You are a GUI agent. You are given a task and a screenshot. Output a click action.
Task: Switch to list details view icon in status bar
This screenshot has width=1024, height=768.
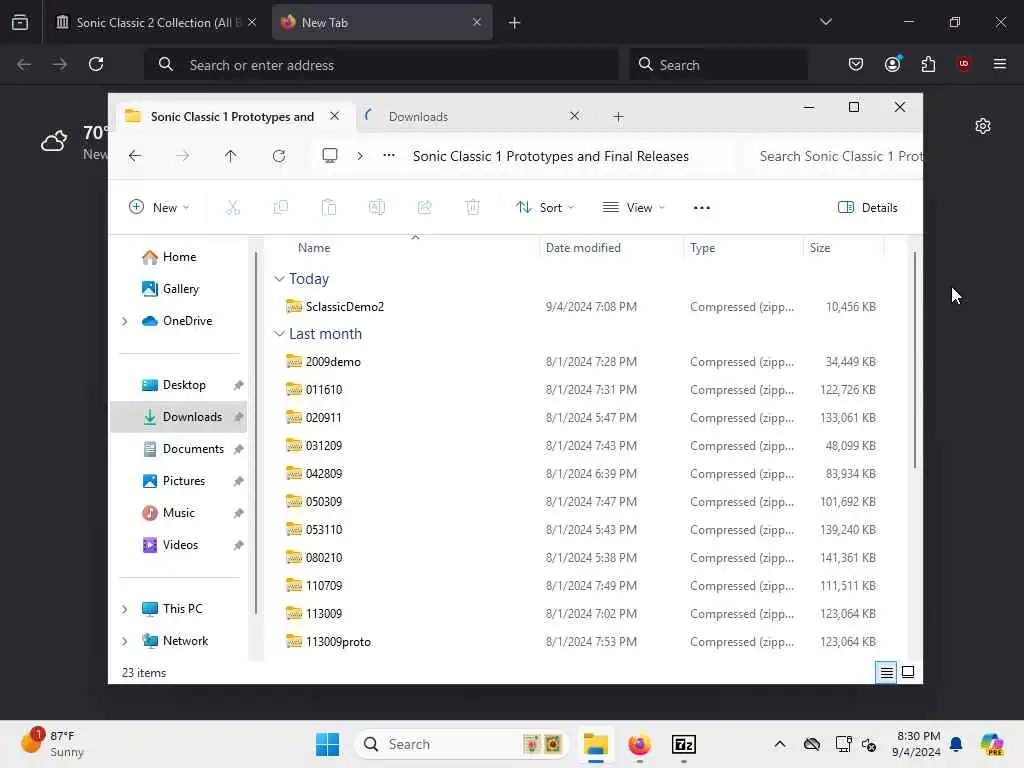pos(887,672)
